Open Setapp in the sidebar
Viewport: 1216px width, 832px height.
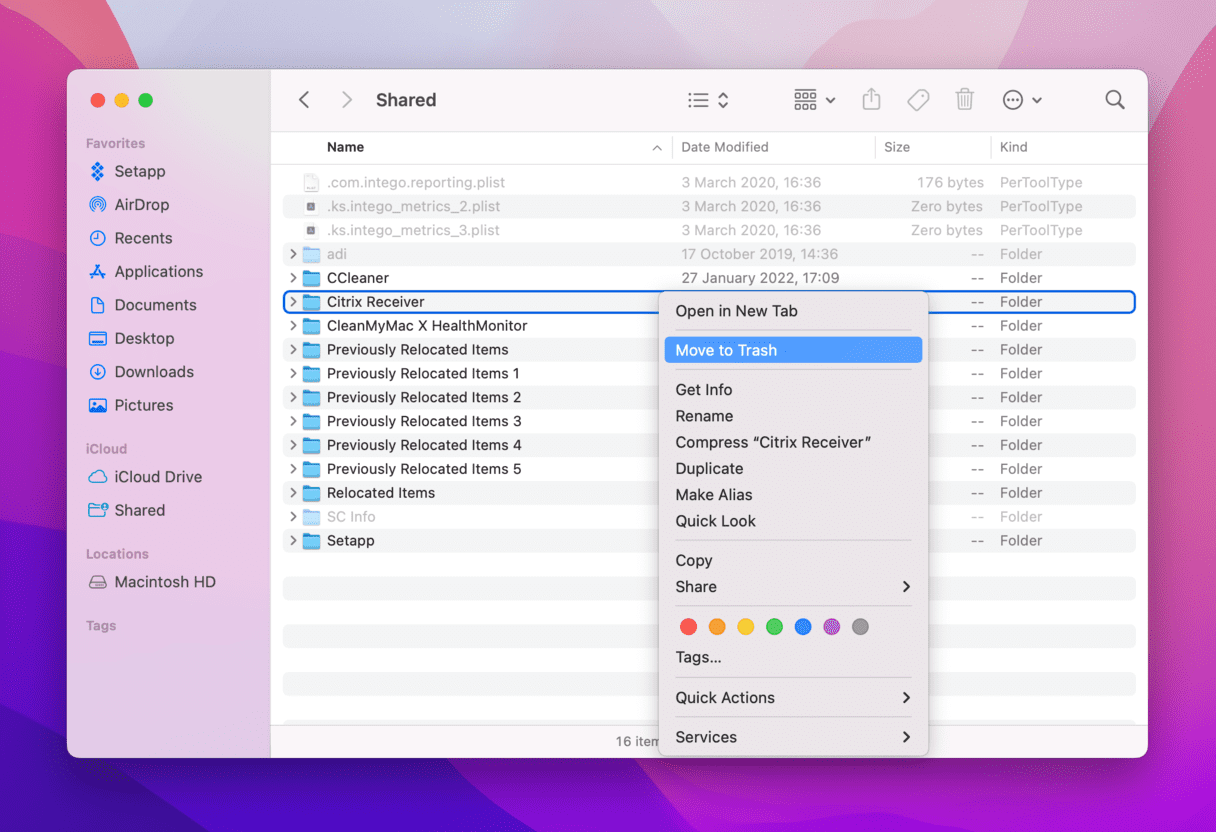coord(128,171)
